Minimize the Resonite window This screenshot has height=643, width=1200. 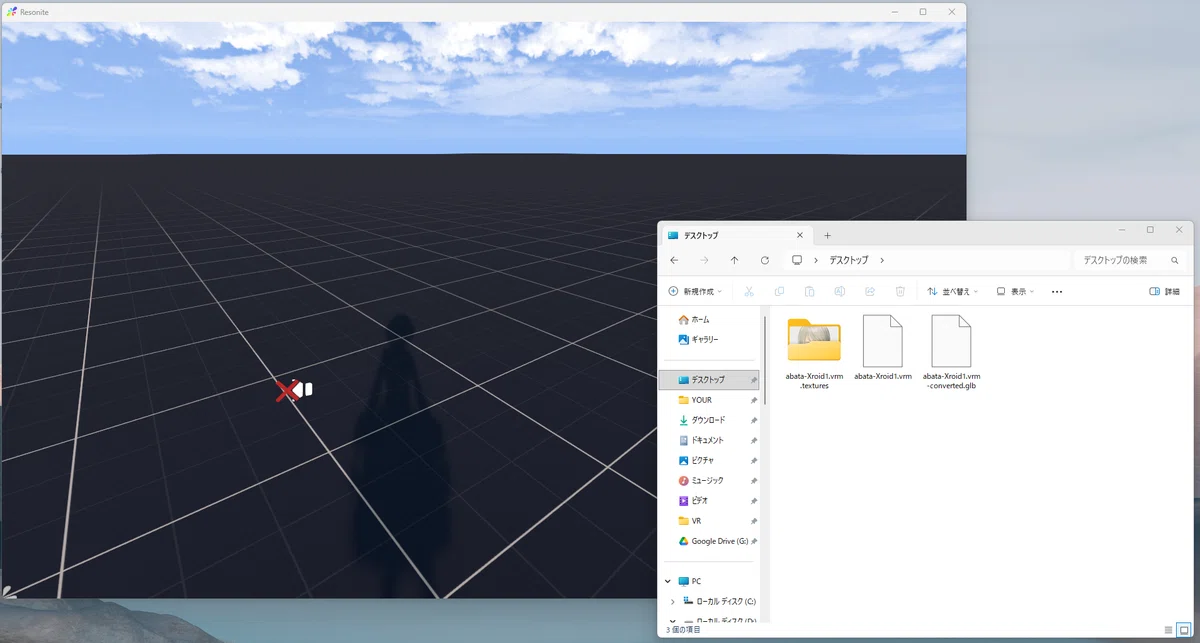(x=894, y=12)
